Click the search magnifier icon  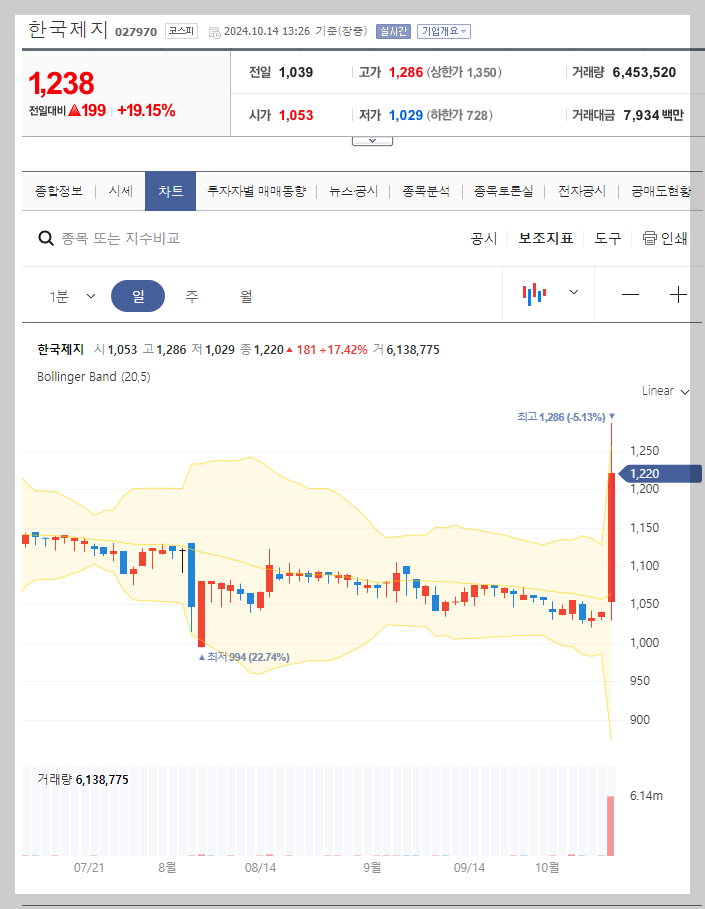tap(46, 239)
